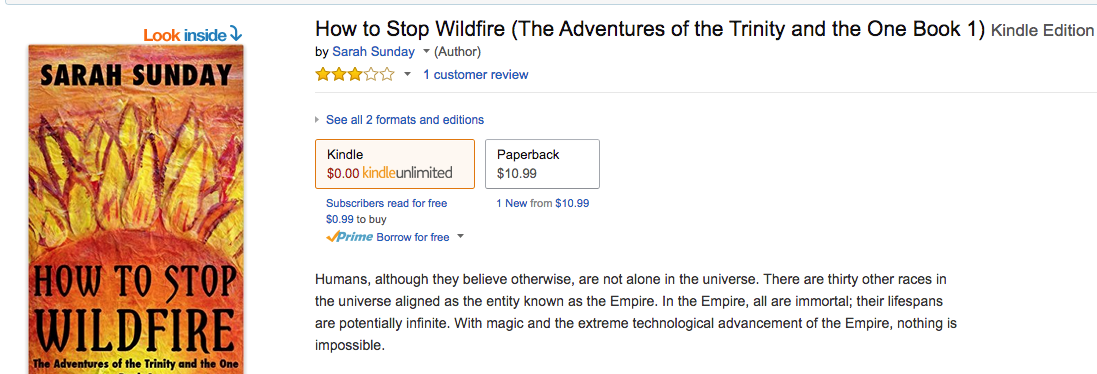The width and height of the screenshot is (1097, 374).
Task: Select the Paperback format option
Action: [x=543, y=164]
